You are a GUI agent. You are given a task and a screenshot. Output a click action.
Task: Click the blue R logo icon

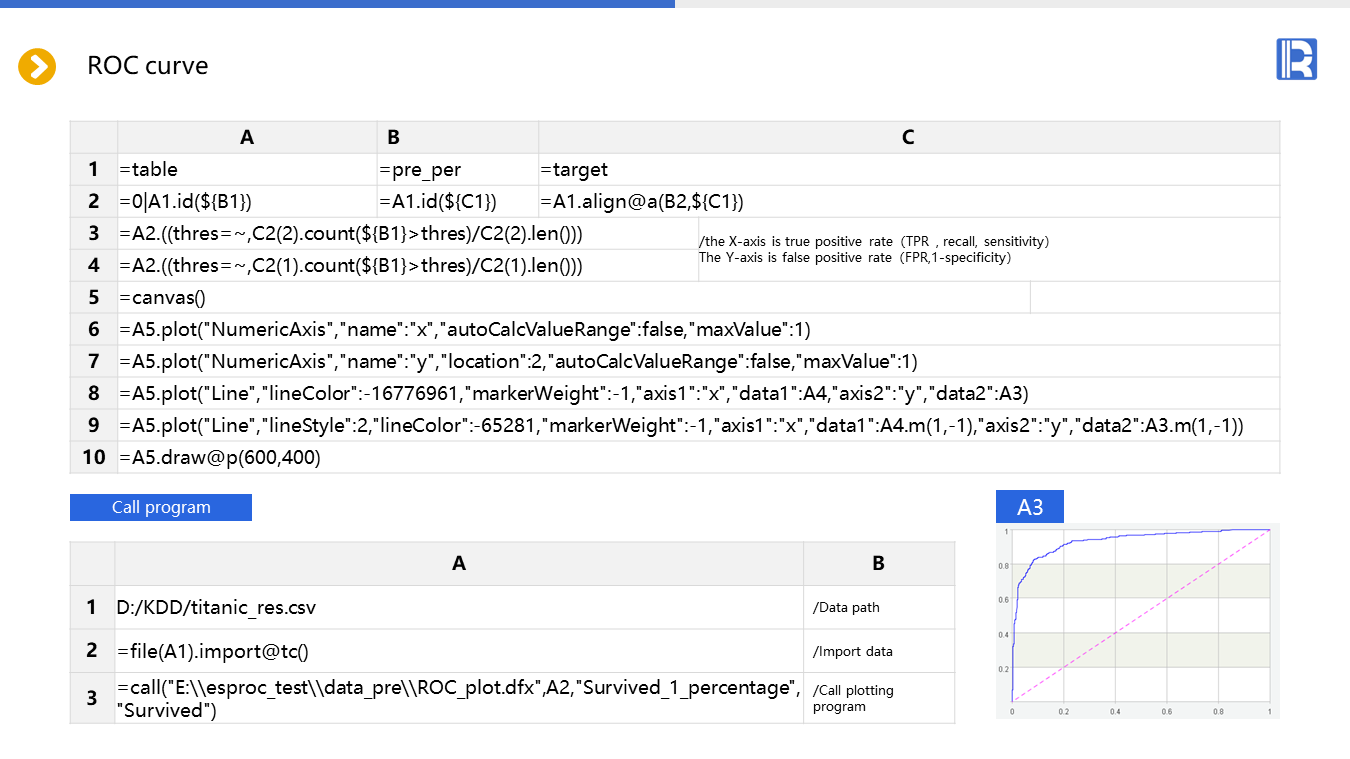point(1296,59)
